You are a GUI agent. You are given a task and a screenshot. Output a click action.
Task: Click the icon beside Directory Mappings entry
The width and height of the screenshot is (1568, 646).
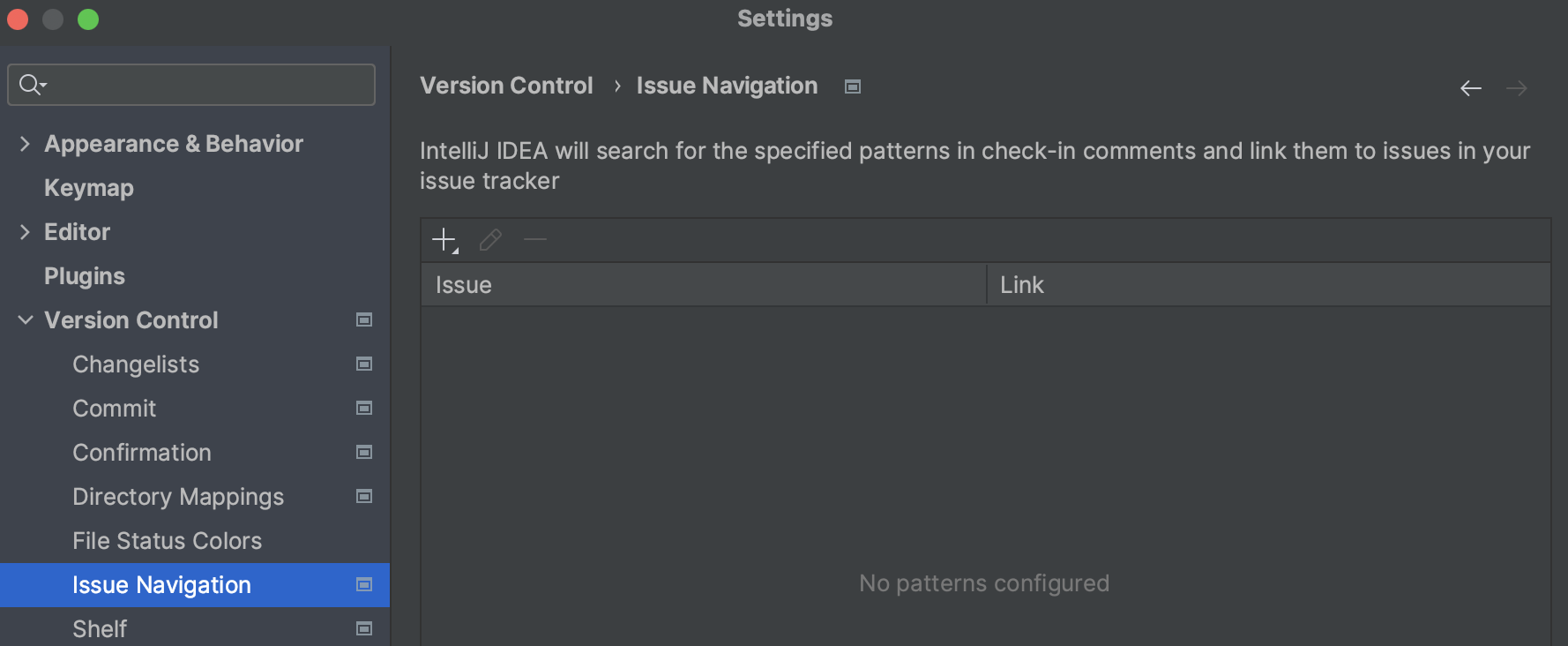coord(363,496)
